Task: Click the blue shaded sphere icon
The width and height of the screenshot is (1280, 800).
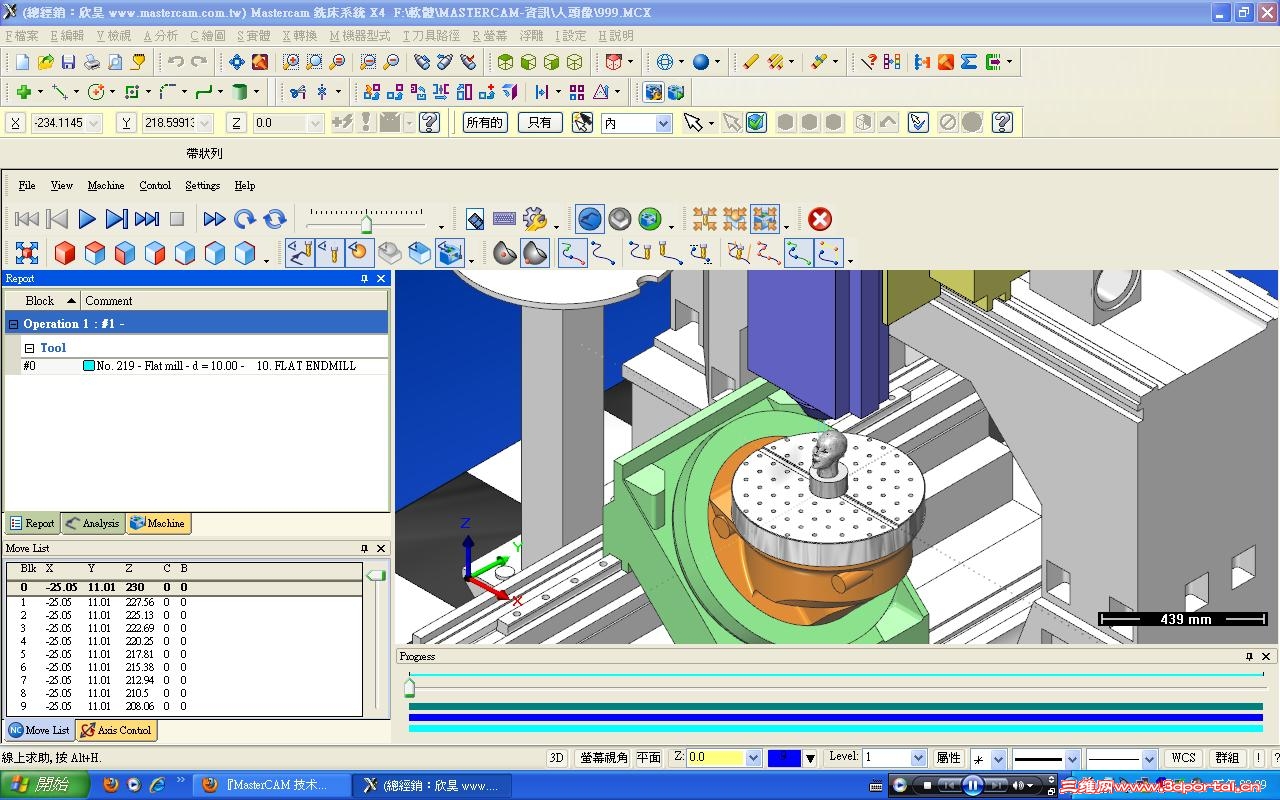Action: point(701,62)
